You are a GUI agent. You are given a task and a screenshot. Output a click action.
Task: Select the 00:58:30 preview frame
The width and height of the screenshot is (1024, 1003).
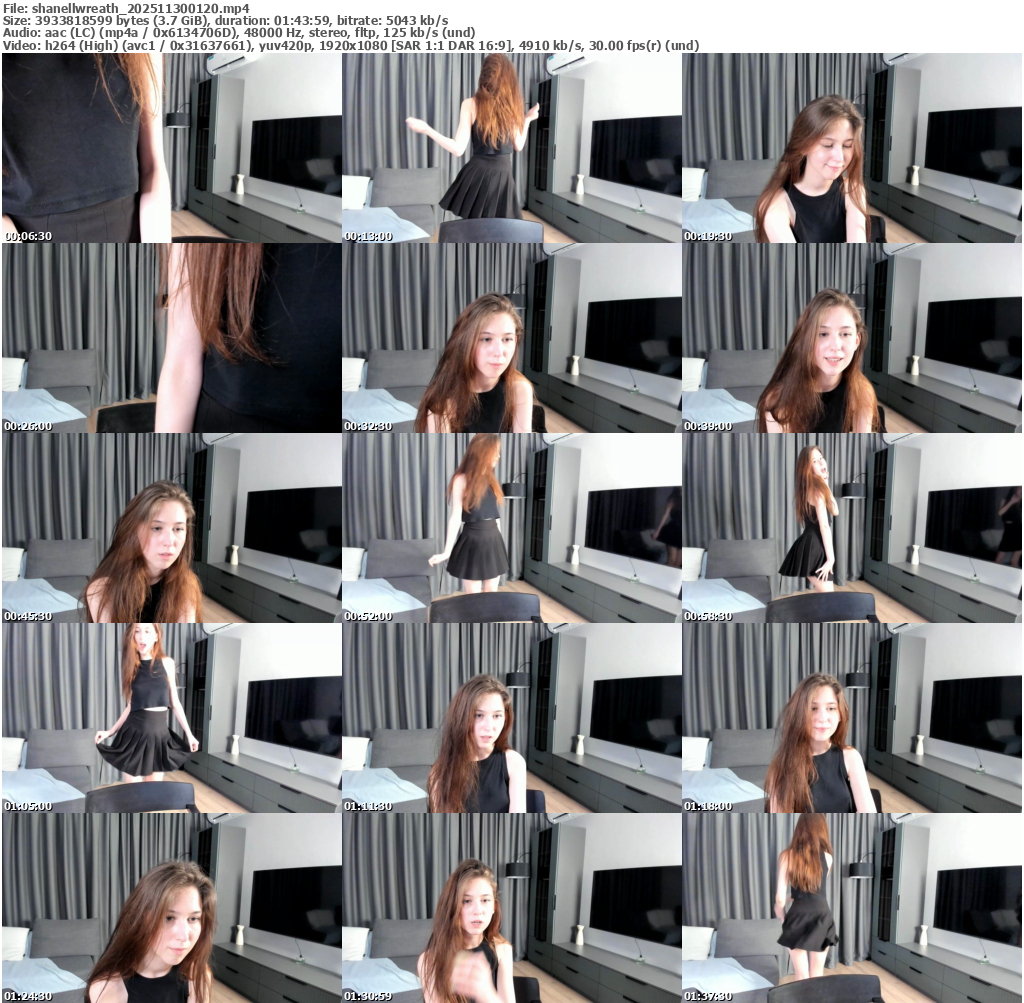coord(852,527)
